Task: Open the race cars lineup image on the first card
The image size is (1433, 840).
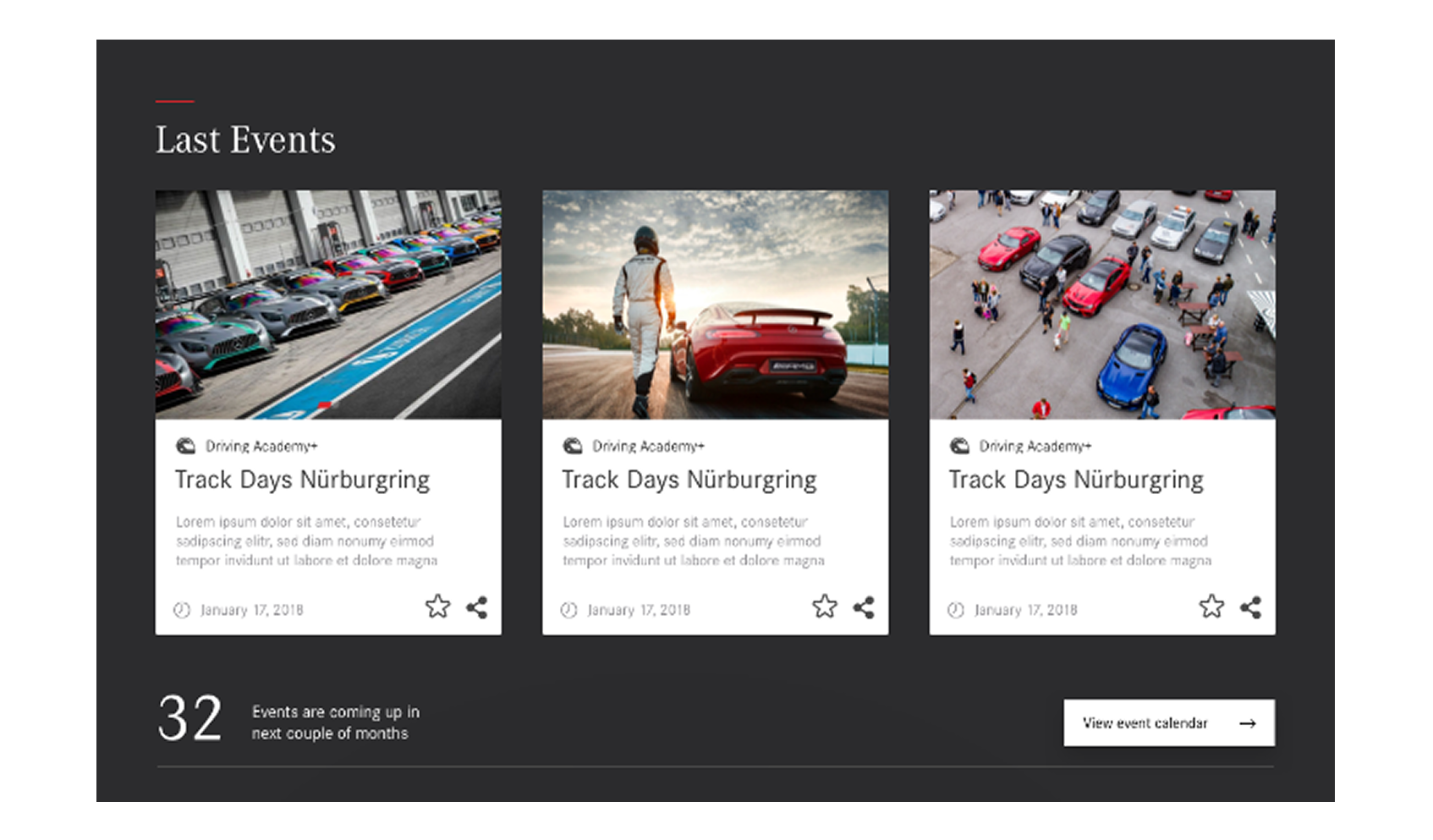Action: tap(328, 305)
